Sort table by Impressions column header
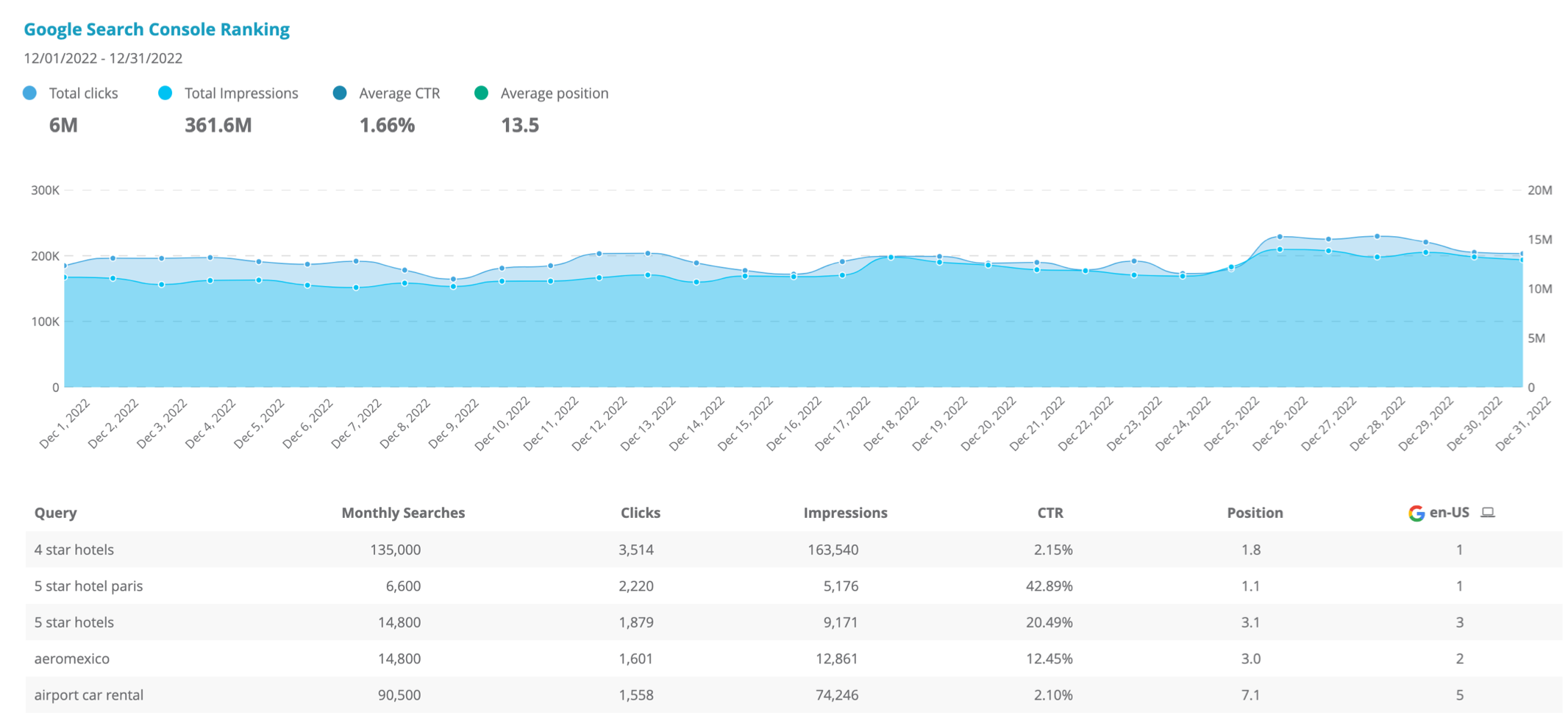Image resolution: width=1568 pixels, height=718 pixels. point(845,513)
